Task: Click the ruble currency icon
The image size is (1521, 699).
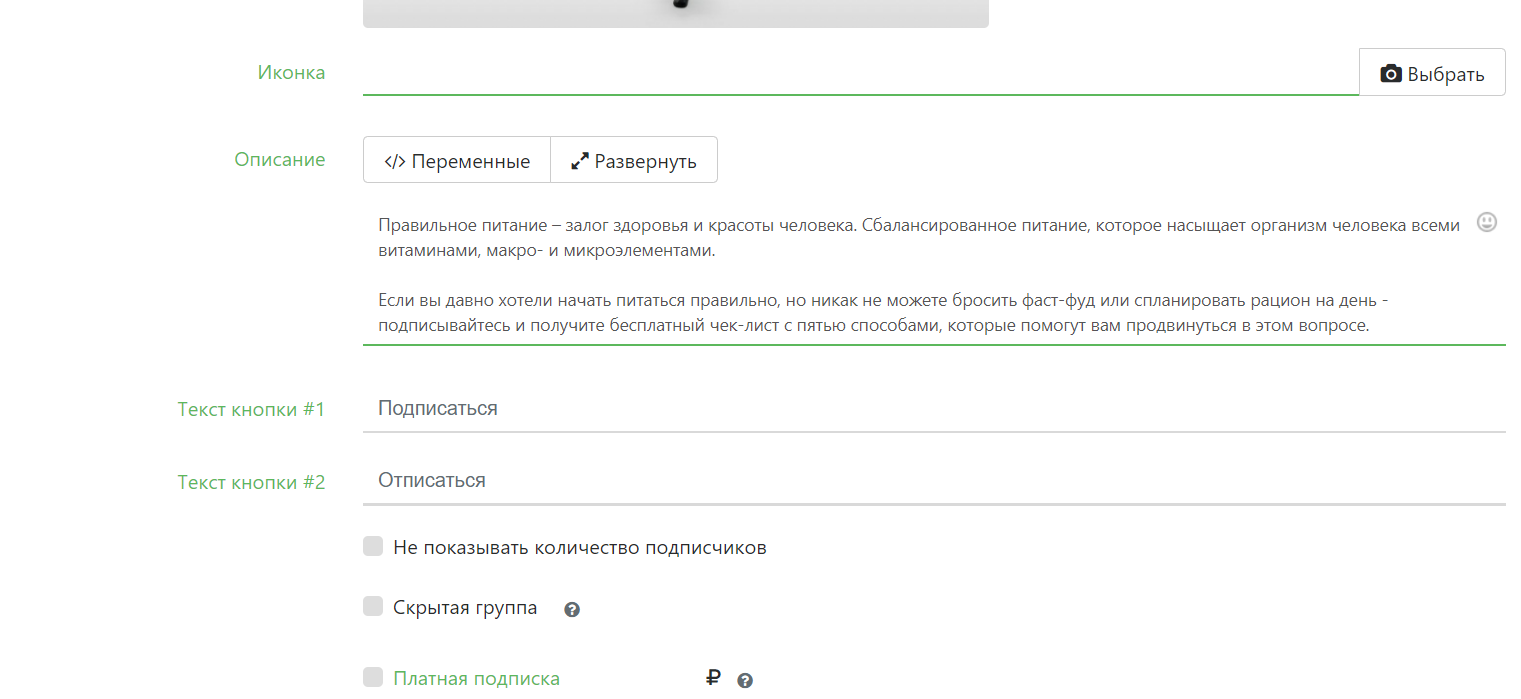Action: pyautogui.click(x=713, y=678)
